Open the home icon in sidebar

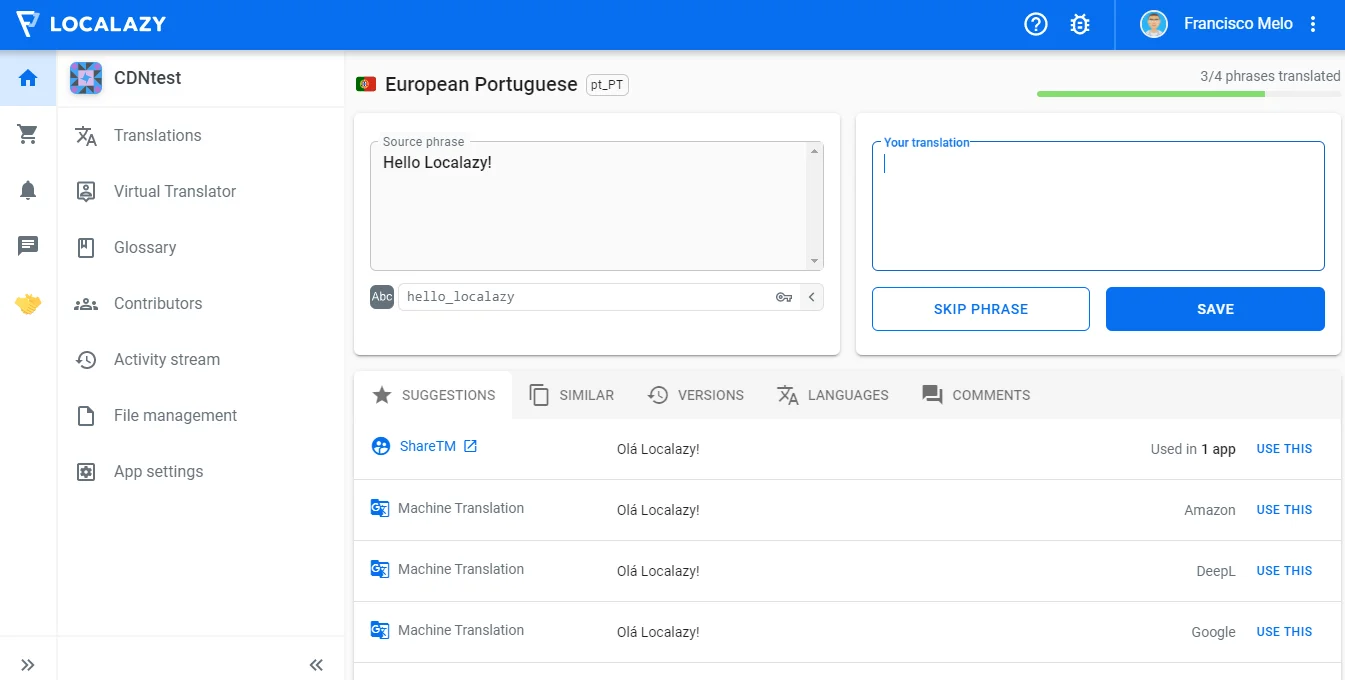[28, 78]
